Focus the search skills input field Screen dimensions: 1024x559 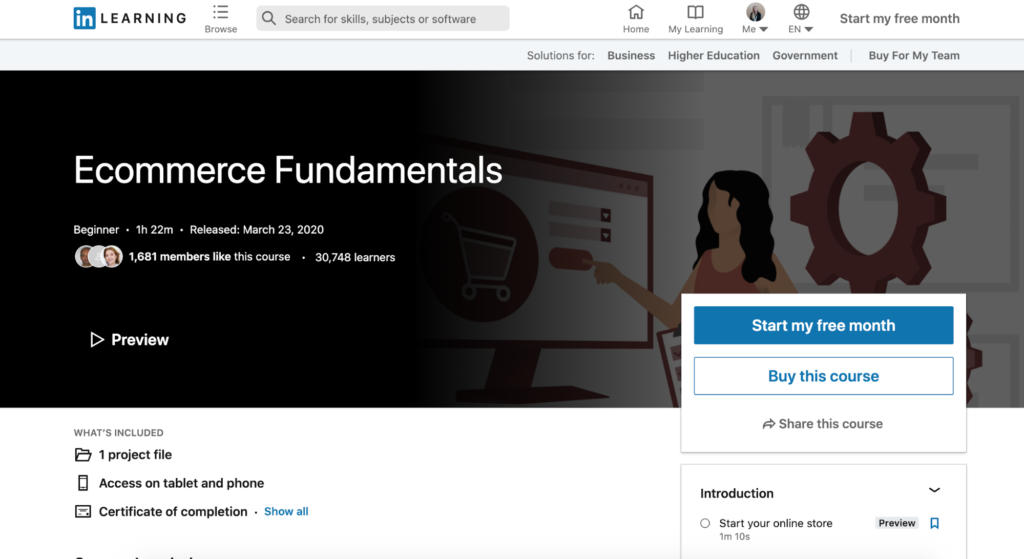[383, 18]
